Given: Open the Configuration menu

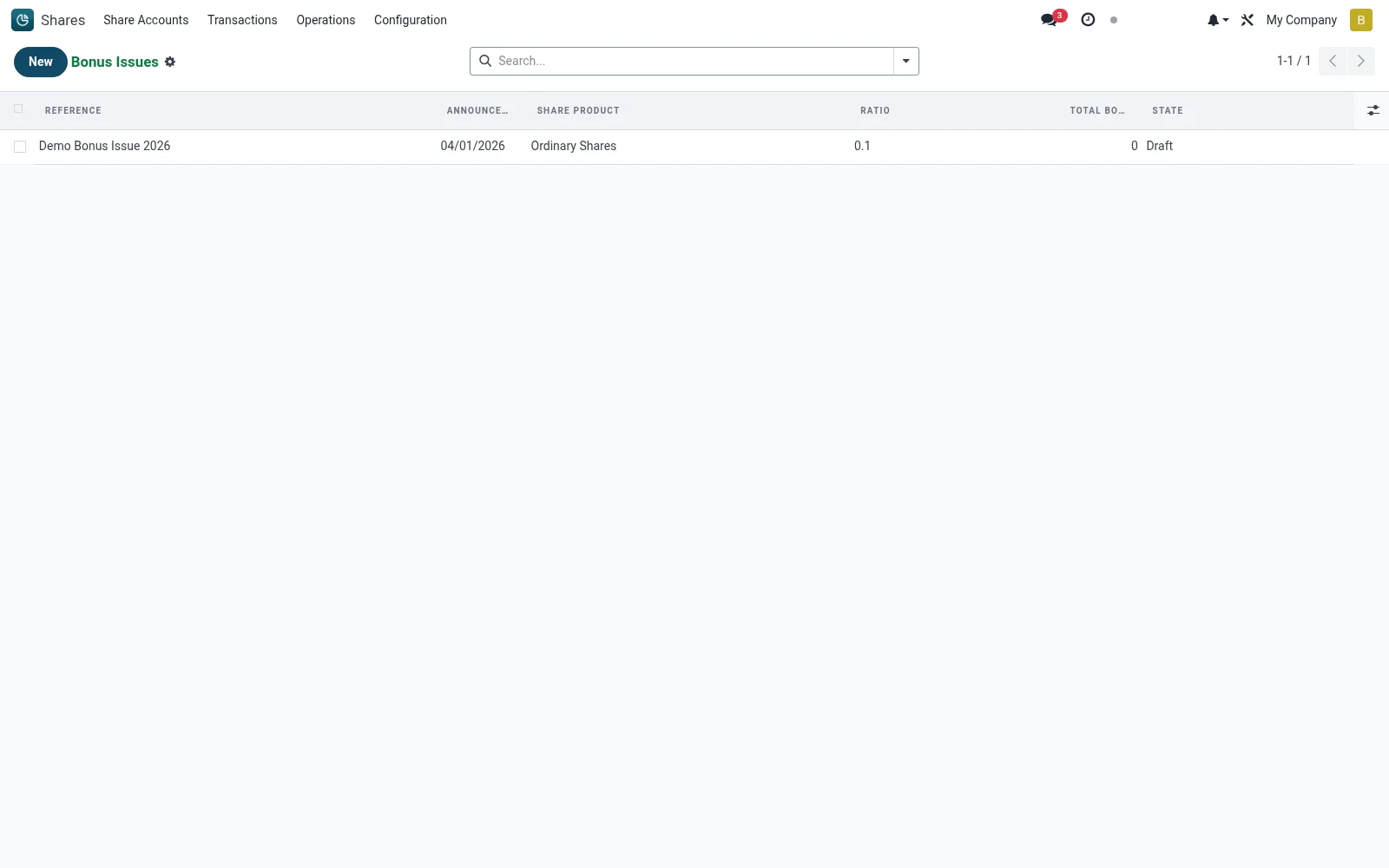Looking at the screenshot, I should point(410,20).
